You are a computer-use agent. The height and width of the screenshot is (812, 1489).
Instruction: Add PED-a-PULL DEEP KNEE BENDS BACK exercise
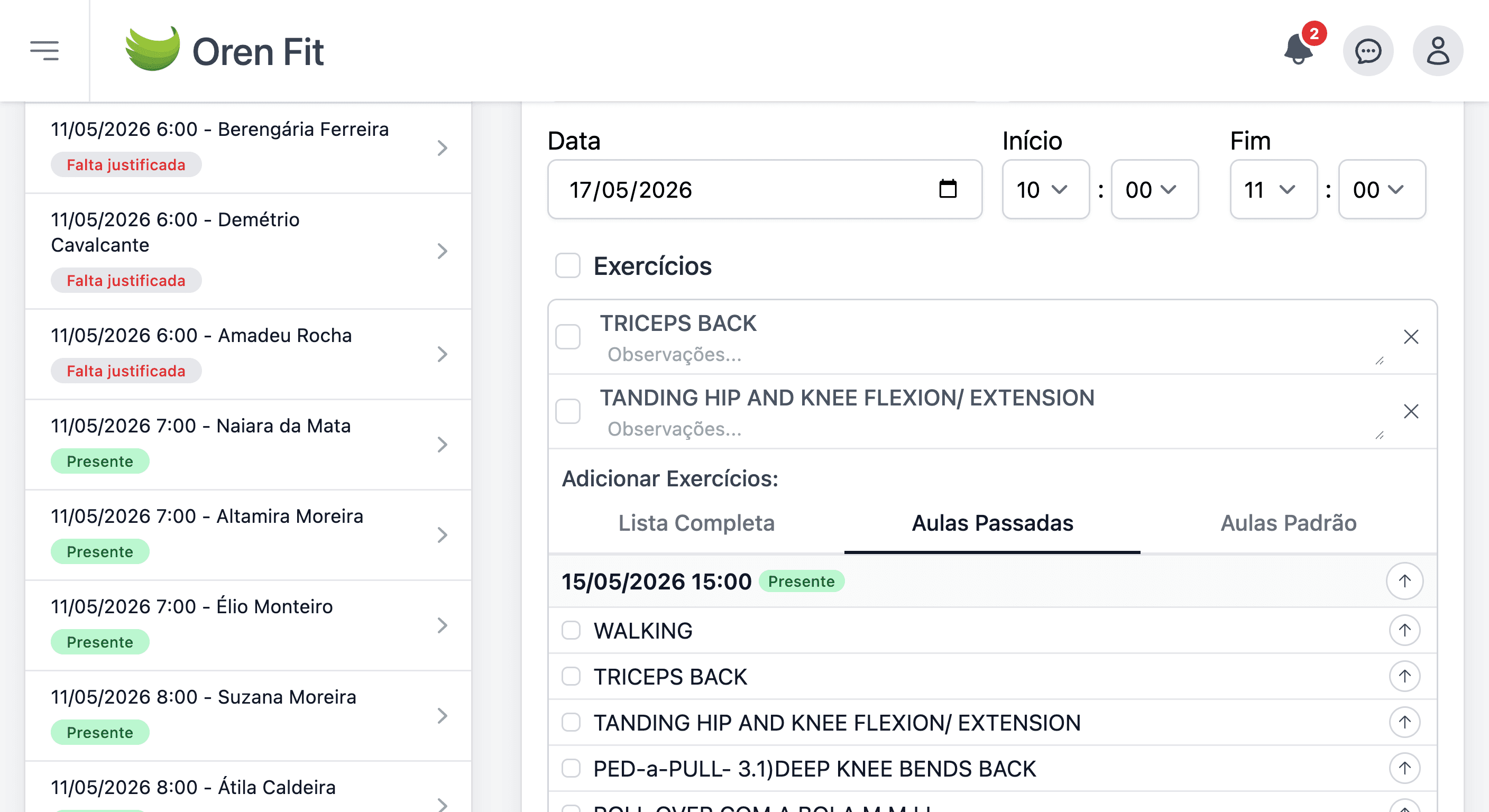[1404, 768]
